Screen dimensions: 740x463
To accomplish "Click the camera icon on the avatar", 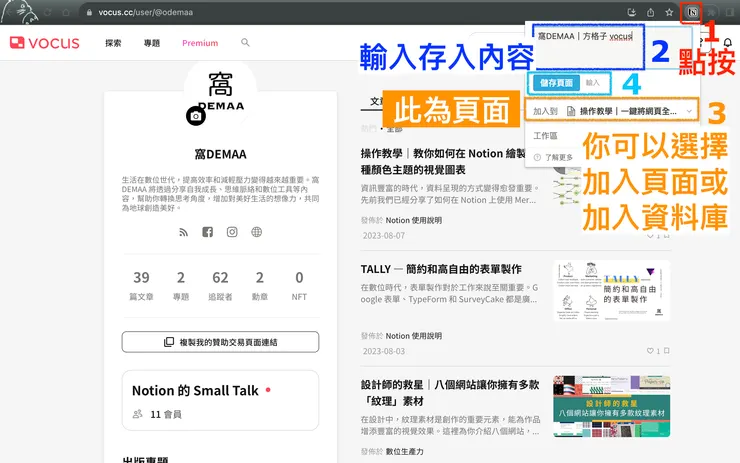I will [x=196, y=116].
